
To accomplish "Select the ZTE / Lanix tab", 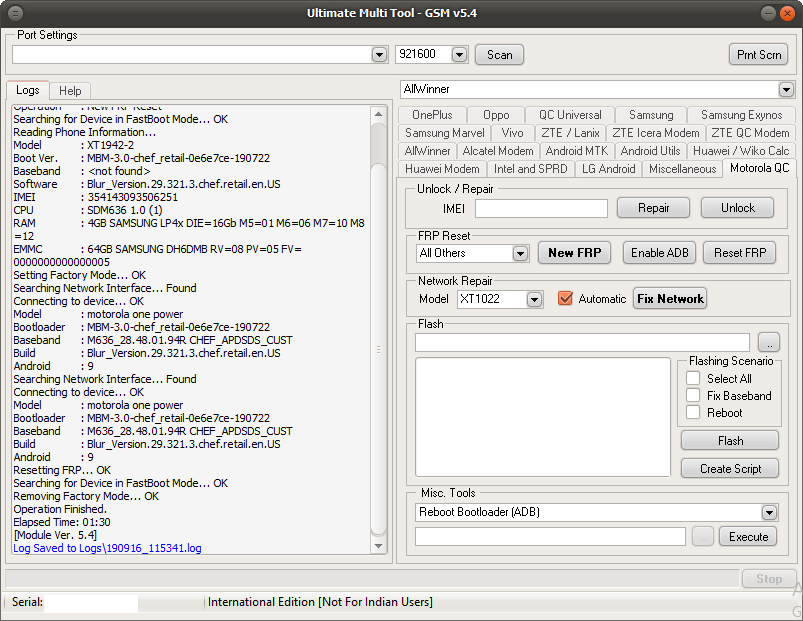I will point(570,133).
